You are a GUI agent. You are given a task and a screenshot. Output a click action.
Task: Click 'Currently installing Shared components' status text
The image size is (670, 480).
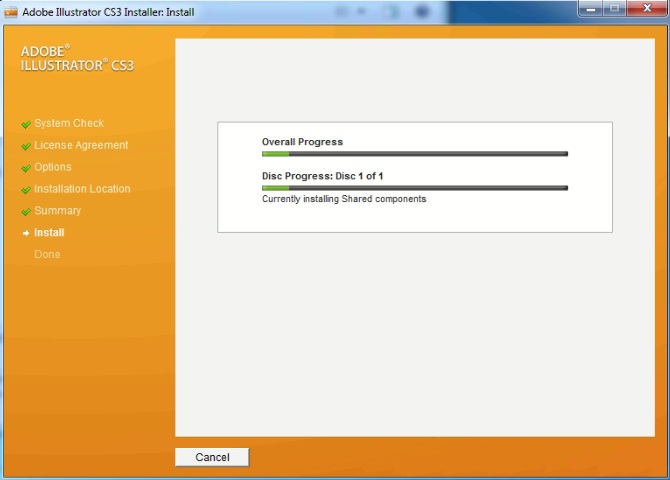(x=344, y=199)
